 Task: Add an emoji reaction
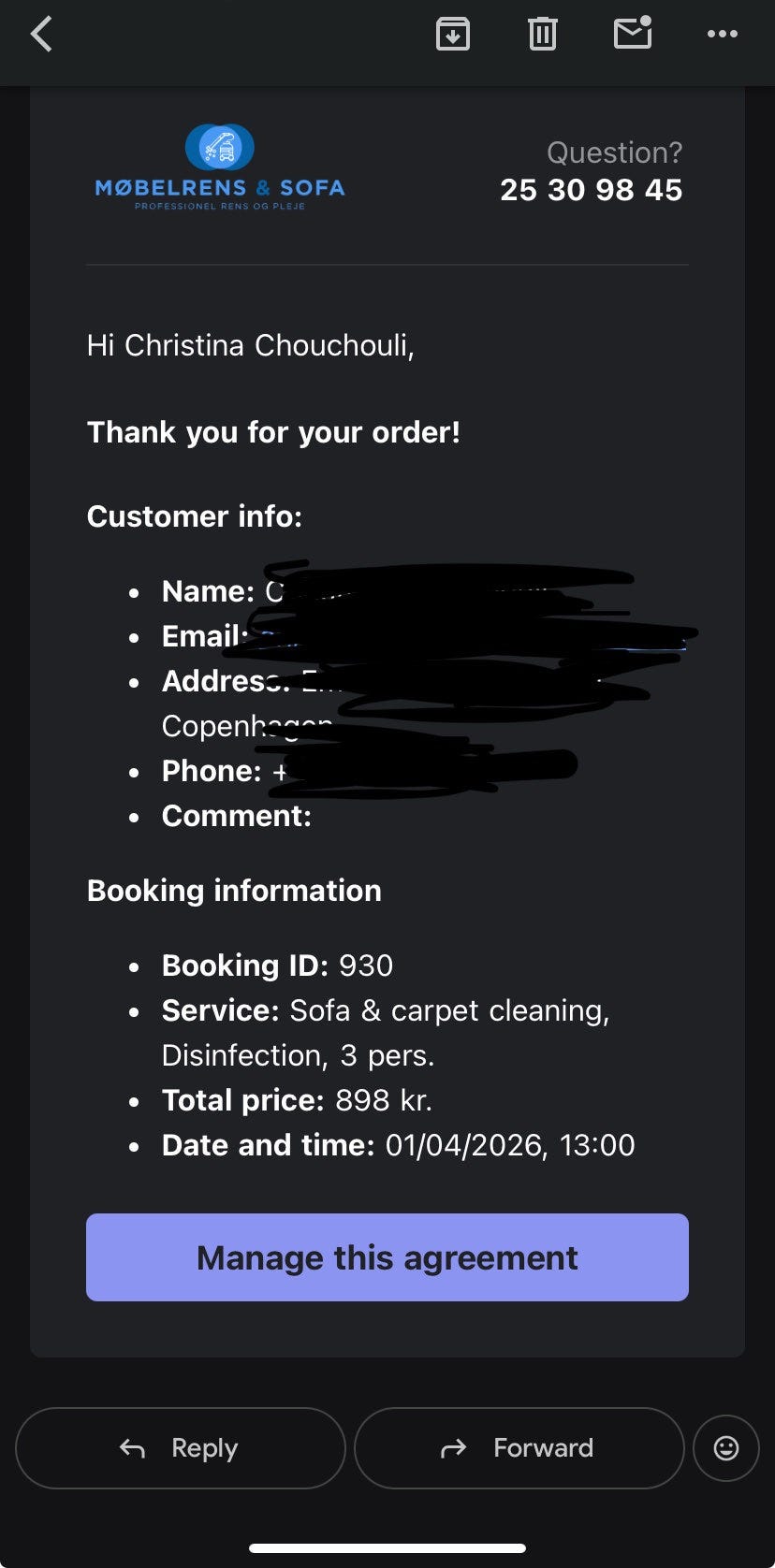point(725,1448)
